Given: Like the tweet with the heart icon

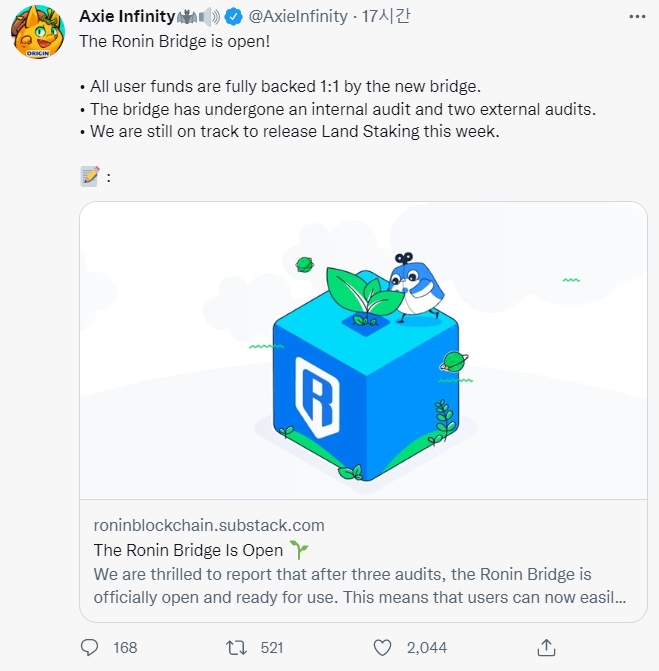Looking at the screenshot, I should [382, 647].
